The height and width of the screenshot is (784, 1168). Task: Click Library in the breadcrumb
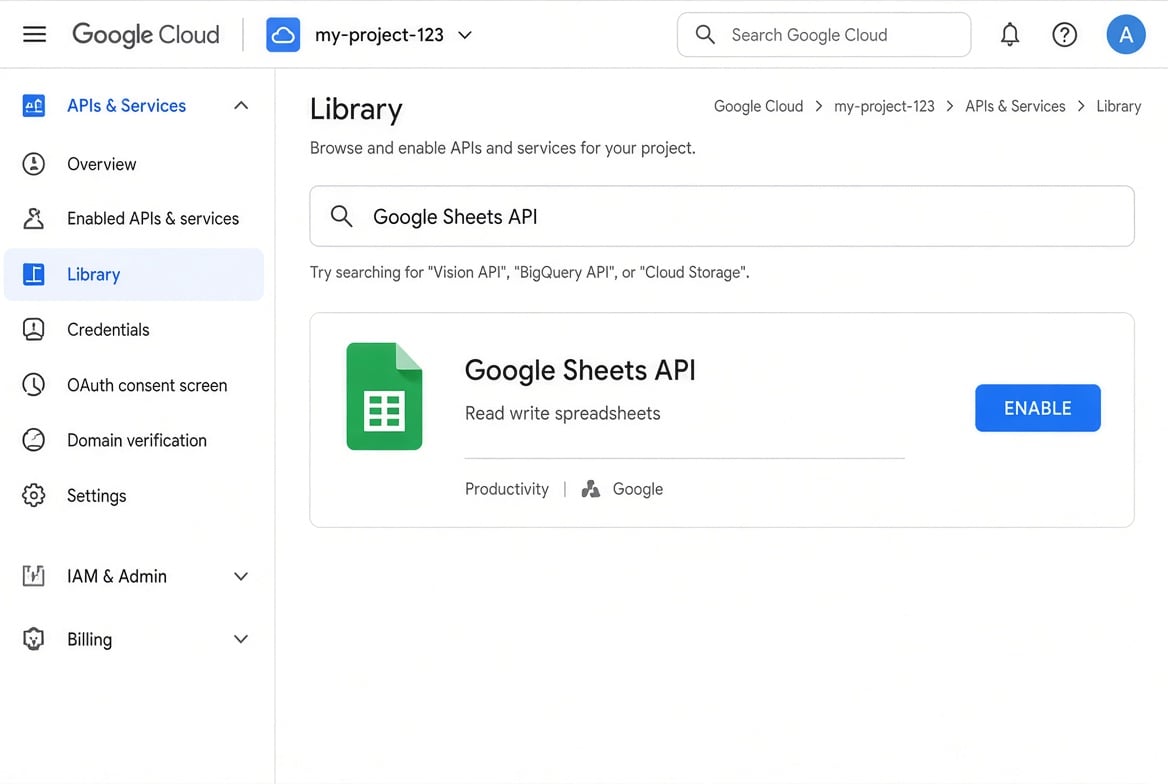pyautogui.click(x=1119, y=106)
